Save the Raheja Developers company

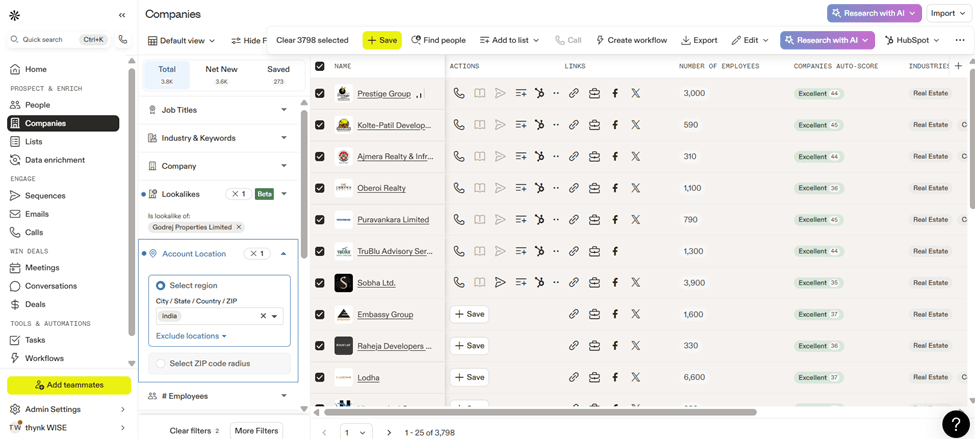coord(469,346)
